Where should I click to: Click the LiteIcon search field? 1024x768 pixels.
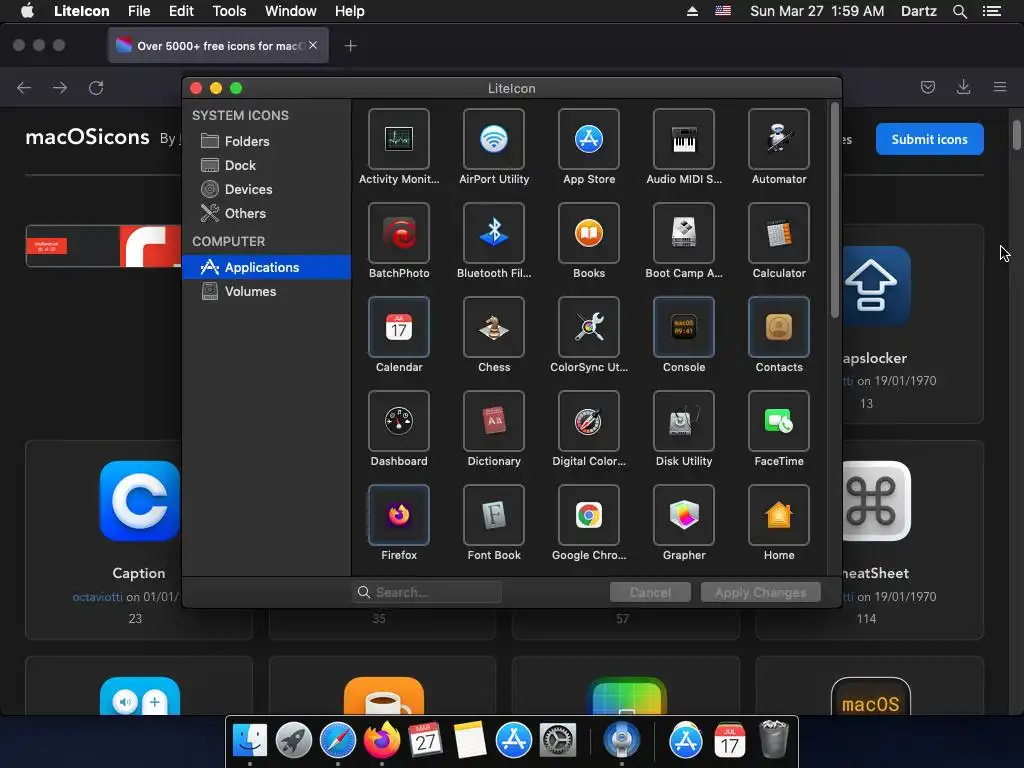(427, 592)
